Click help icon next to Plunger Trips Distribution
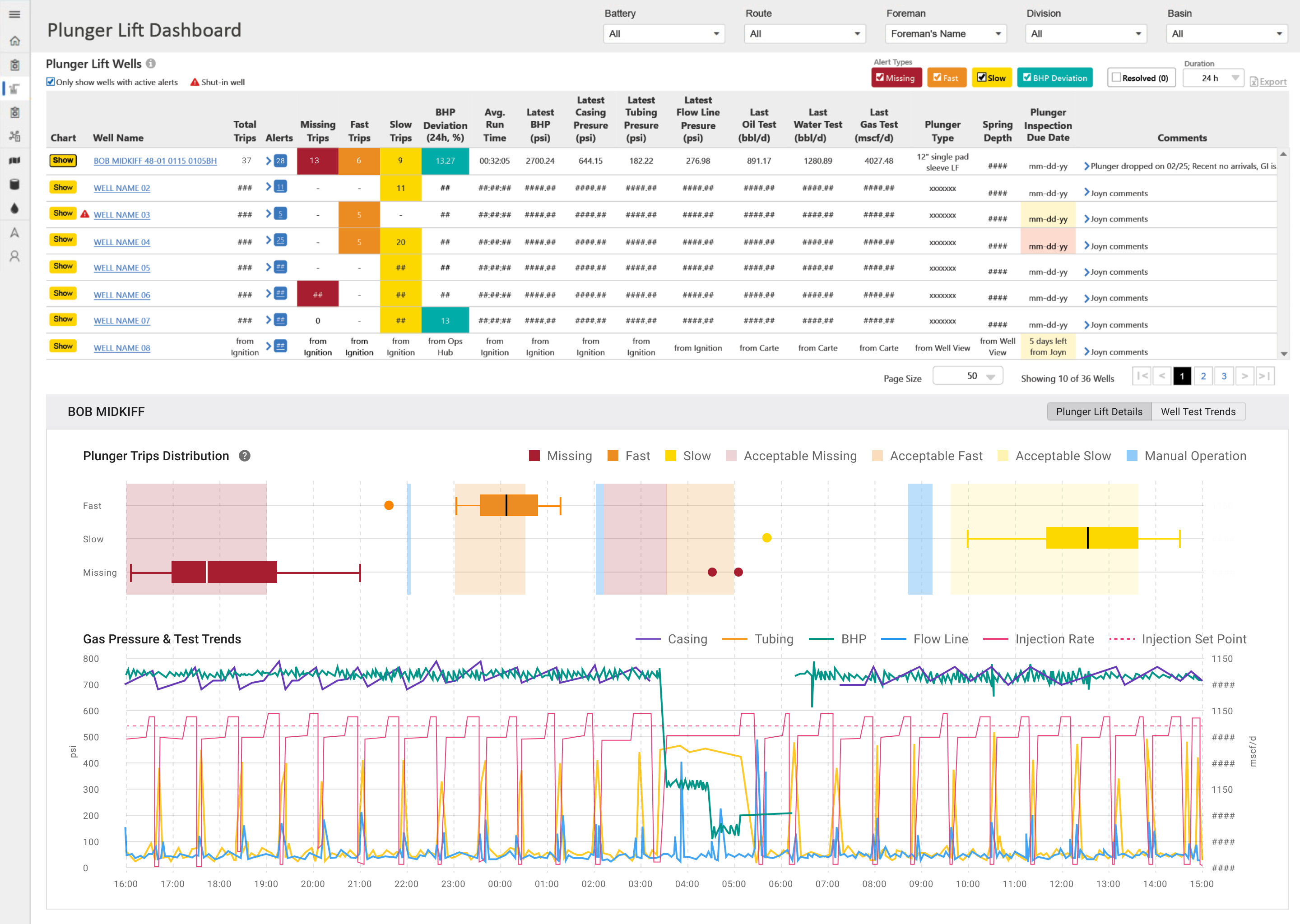The width and height of the screenshot is (1300, 924). click(x=245, y=456)
